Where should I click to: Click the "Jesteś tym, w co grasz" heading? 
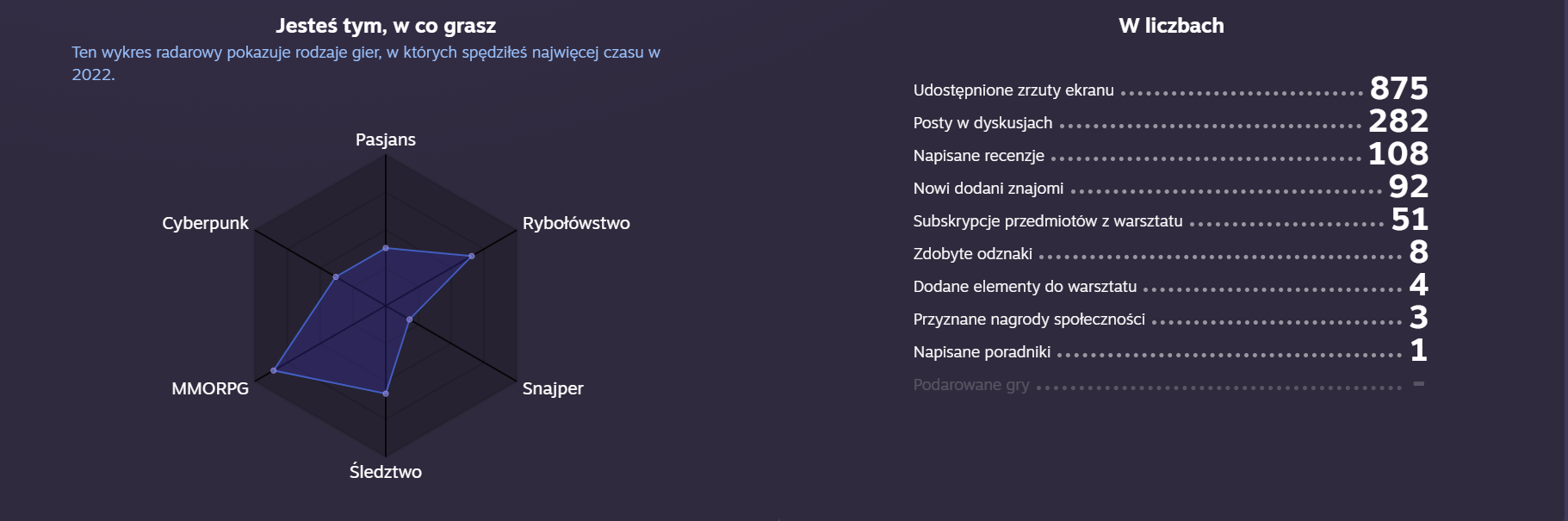click(x=386, y=26)
